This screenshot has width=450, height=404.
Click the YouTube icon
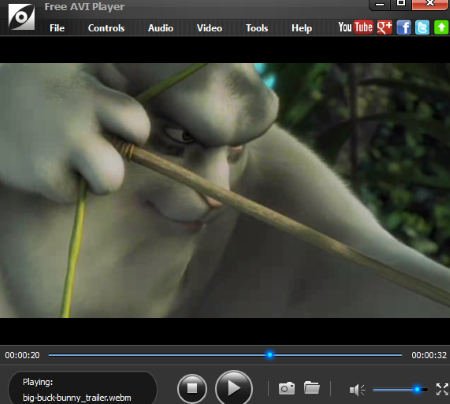[x=355, y=27]
